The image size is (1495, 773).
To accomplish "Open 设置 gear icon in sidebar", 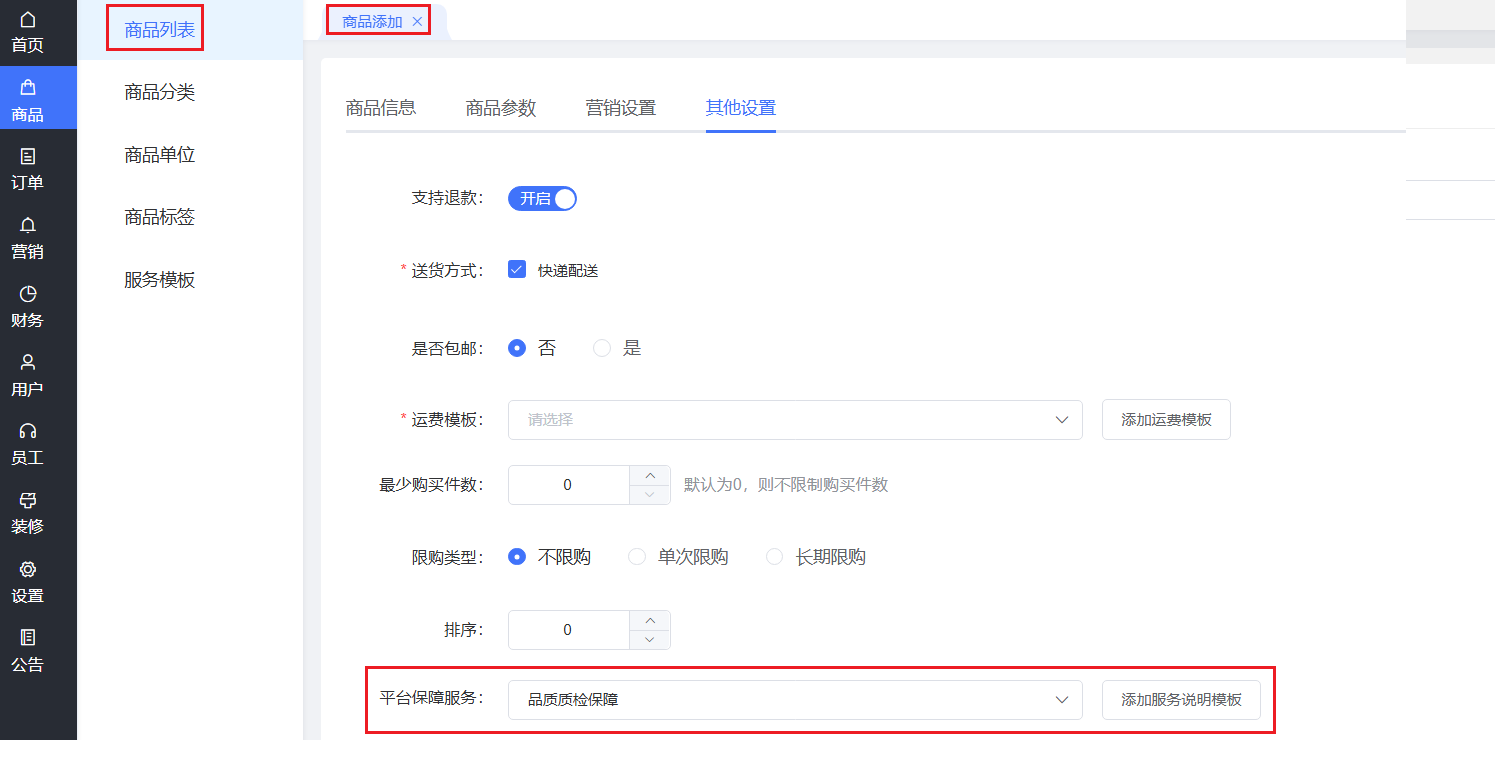I will (27, 569).
